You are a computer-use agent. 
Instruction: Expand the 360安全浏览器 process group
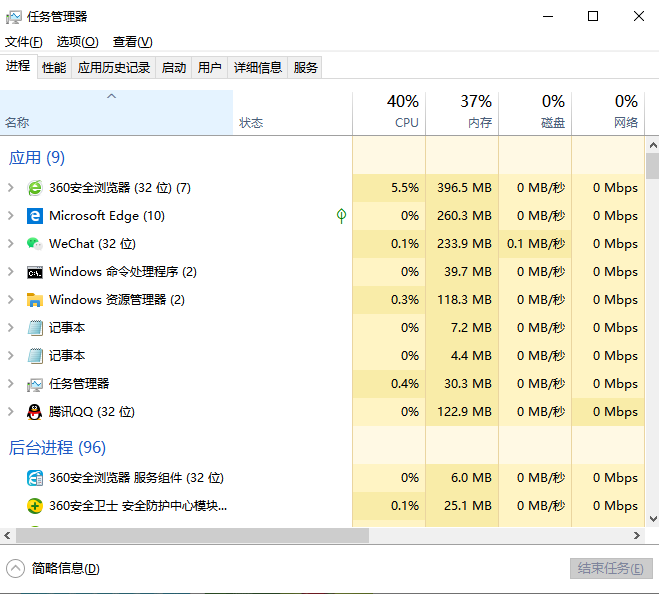(x=10, y=188)
